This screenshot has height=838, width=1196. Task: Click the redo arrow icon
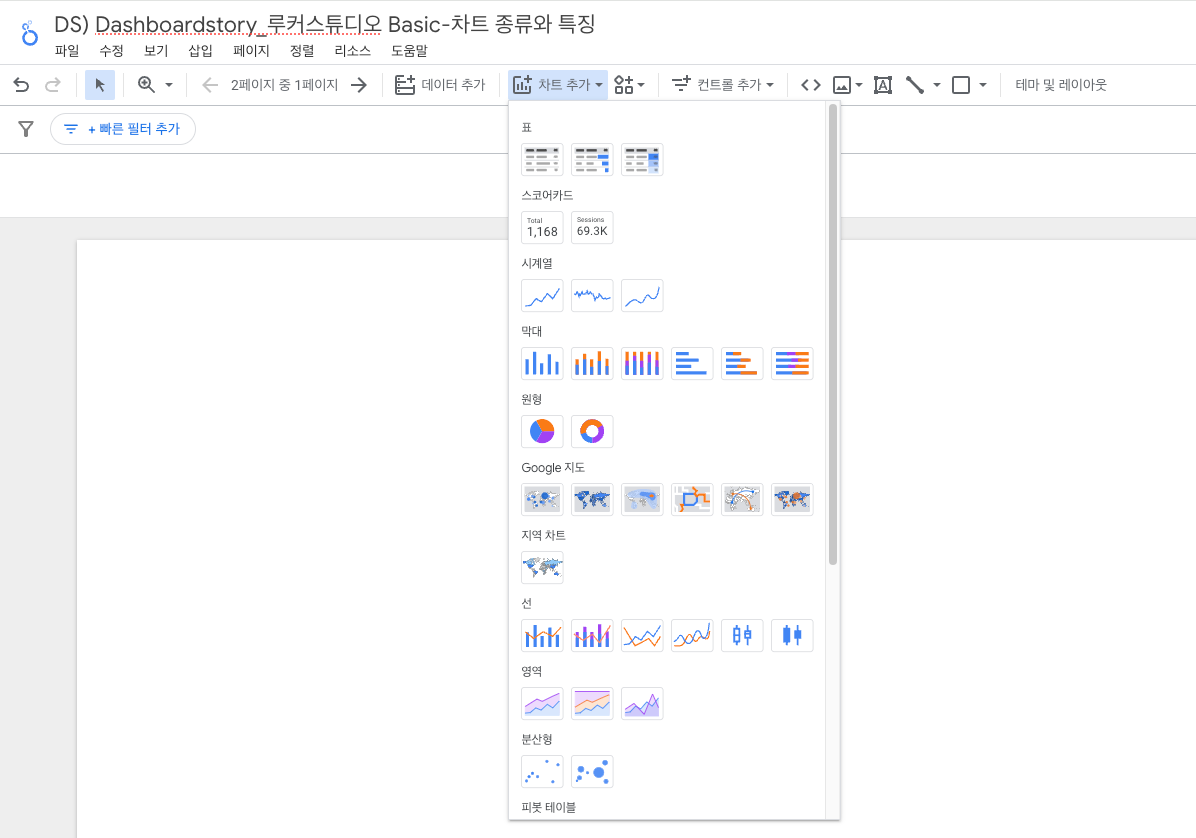pyautogui.click(x=53, y=85)
